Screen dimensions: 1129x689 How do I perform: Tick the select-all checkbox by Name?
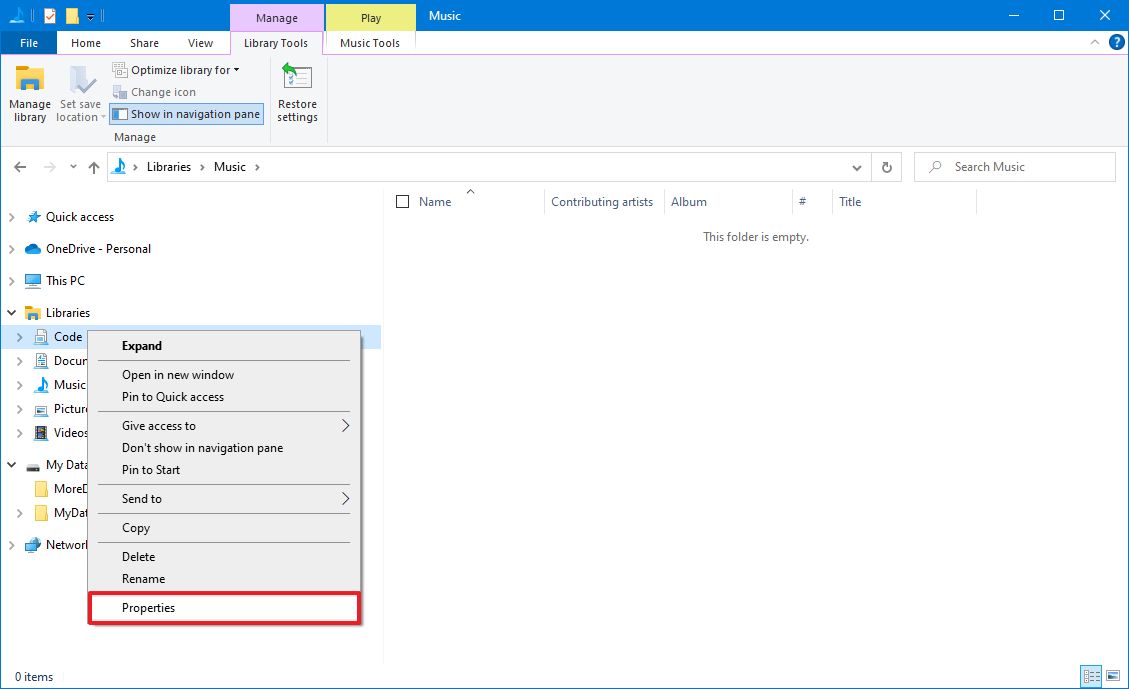point(402,202)
